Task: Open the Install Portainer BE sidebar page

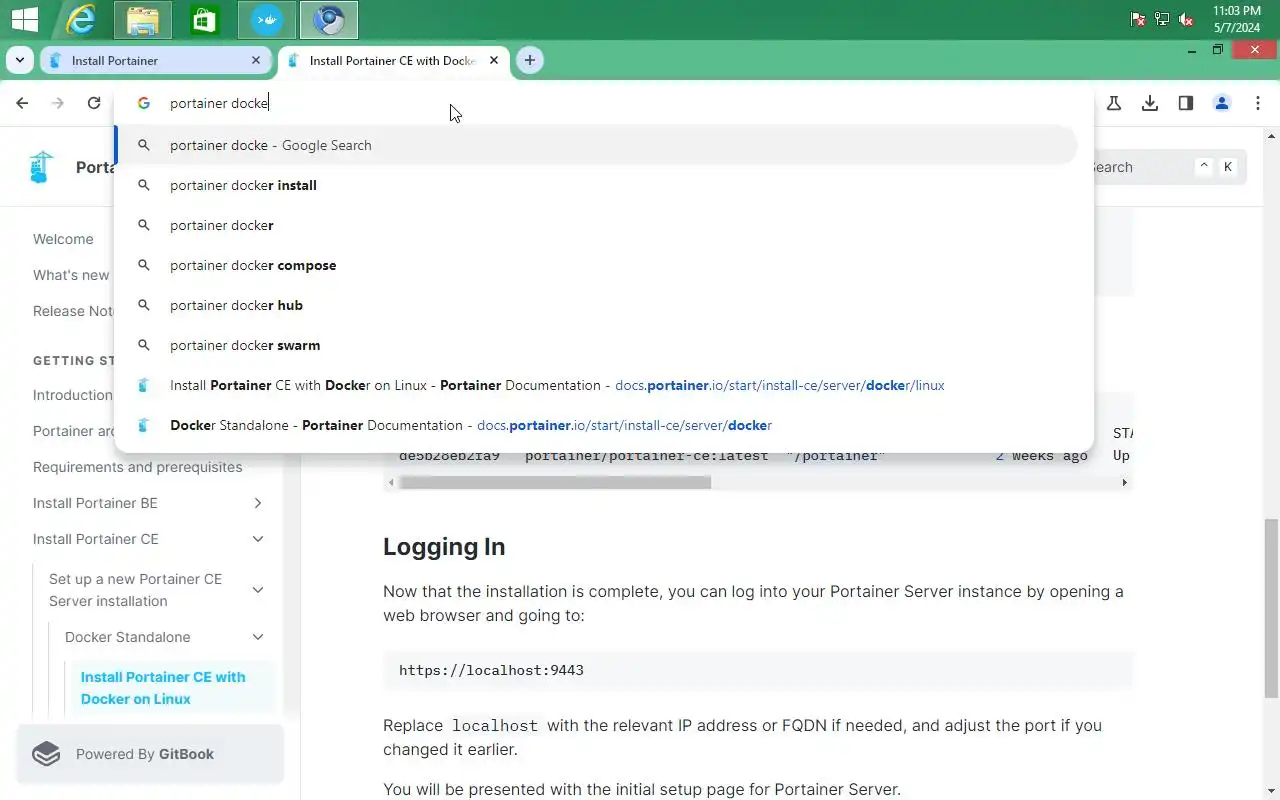Action: [95, 503]
